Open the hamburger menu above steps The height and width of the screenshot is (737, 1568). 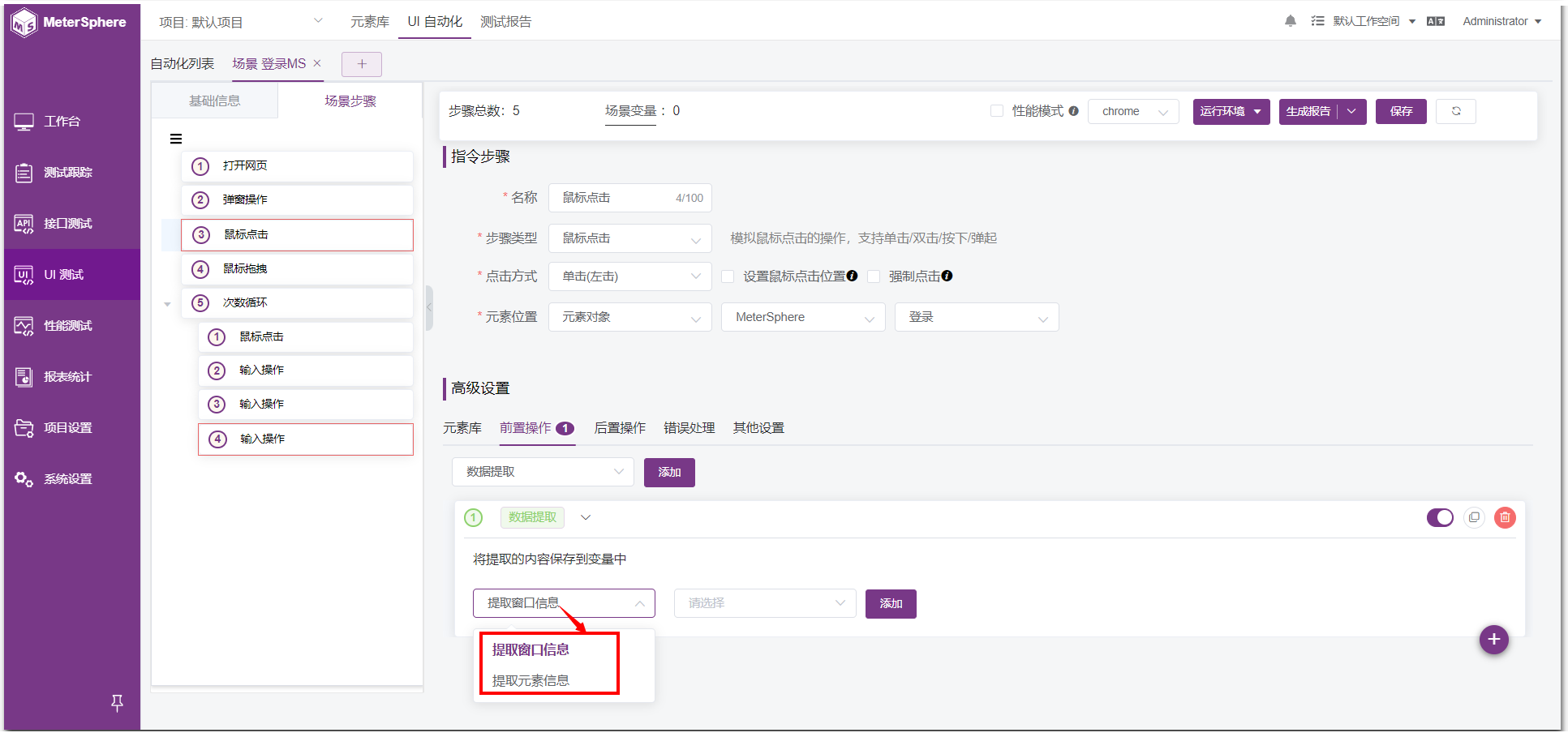point(176,139)
